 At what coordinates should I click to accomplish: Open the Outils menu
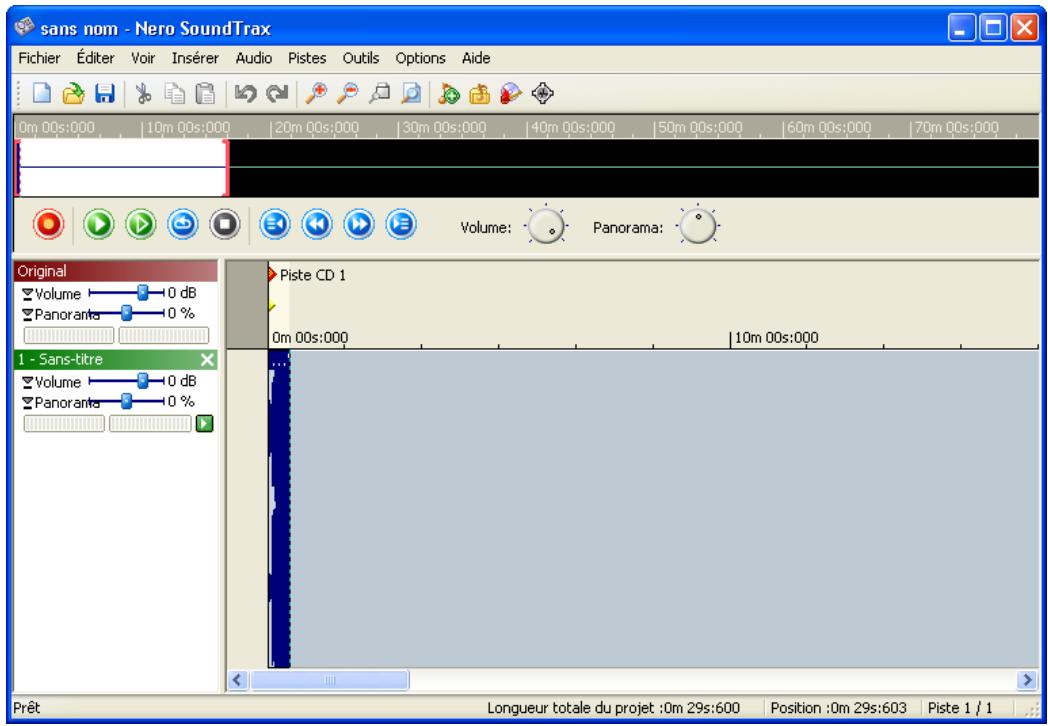pyautogui.click(x=361, y=58)
